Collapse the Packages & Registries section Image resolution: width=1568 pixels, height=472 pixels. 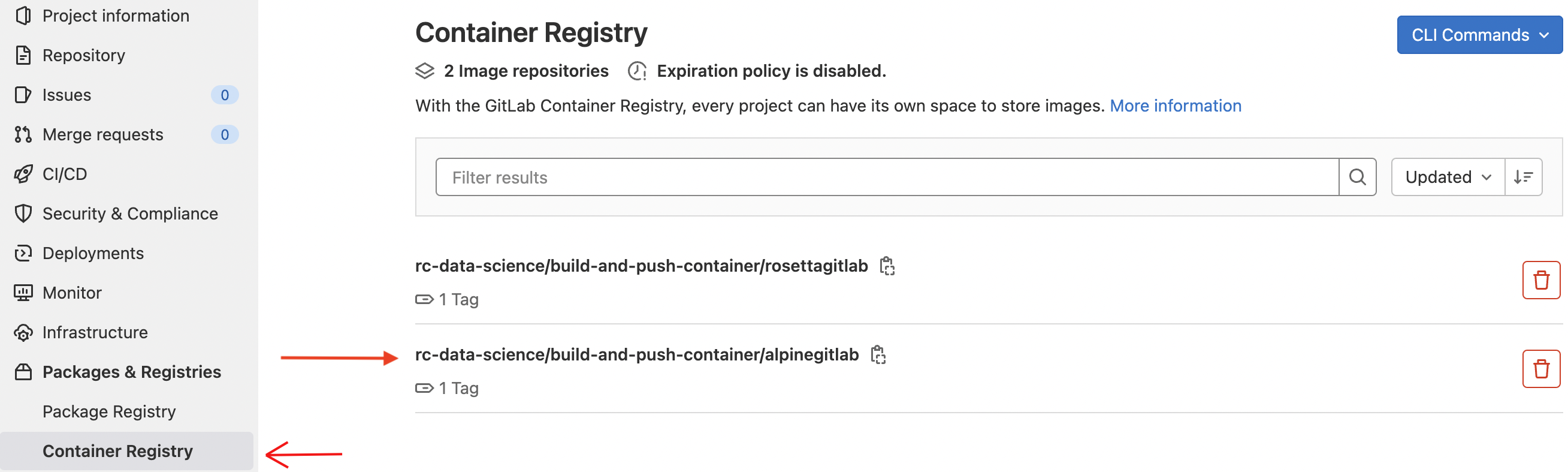(131, 372)
